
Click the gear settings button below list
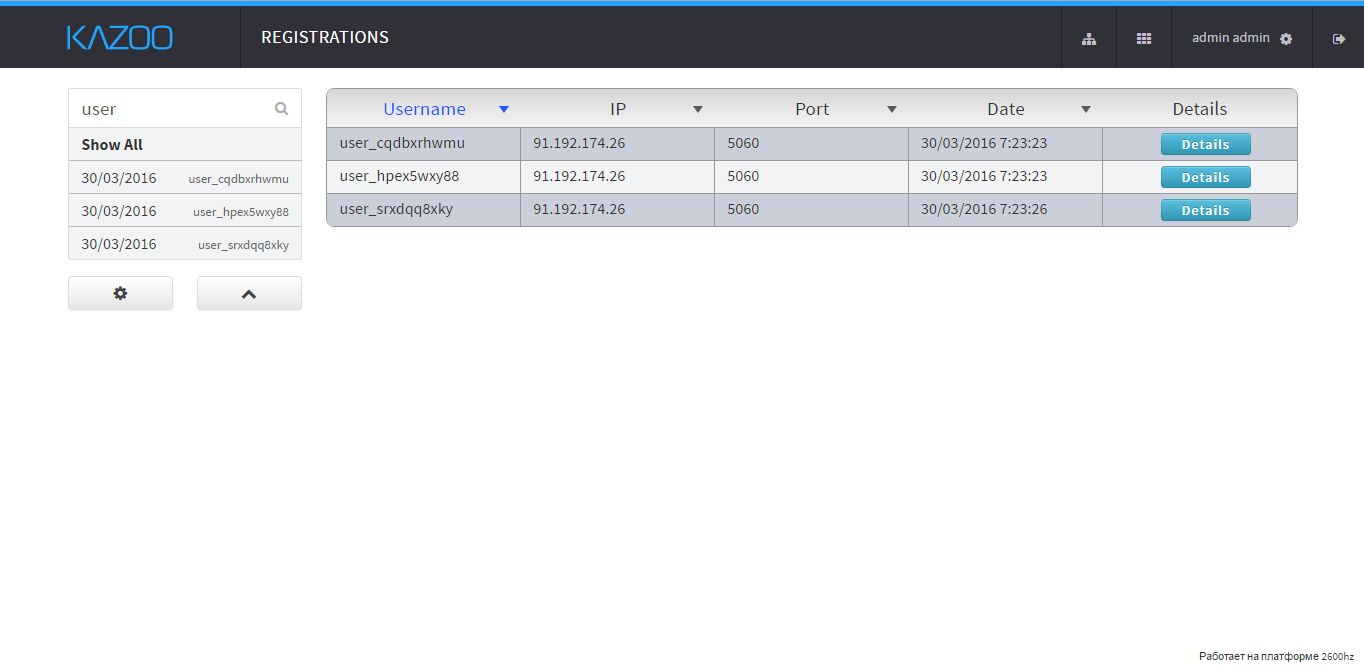pos(120,294)
